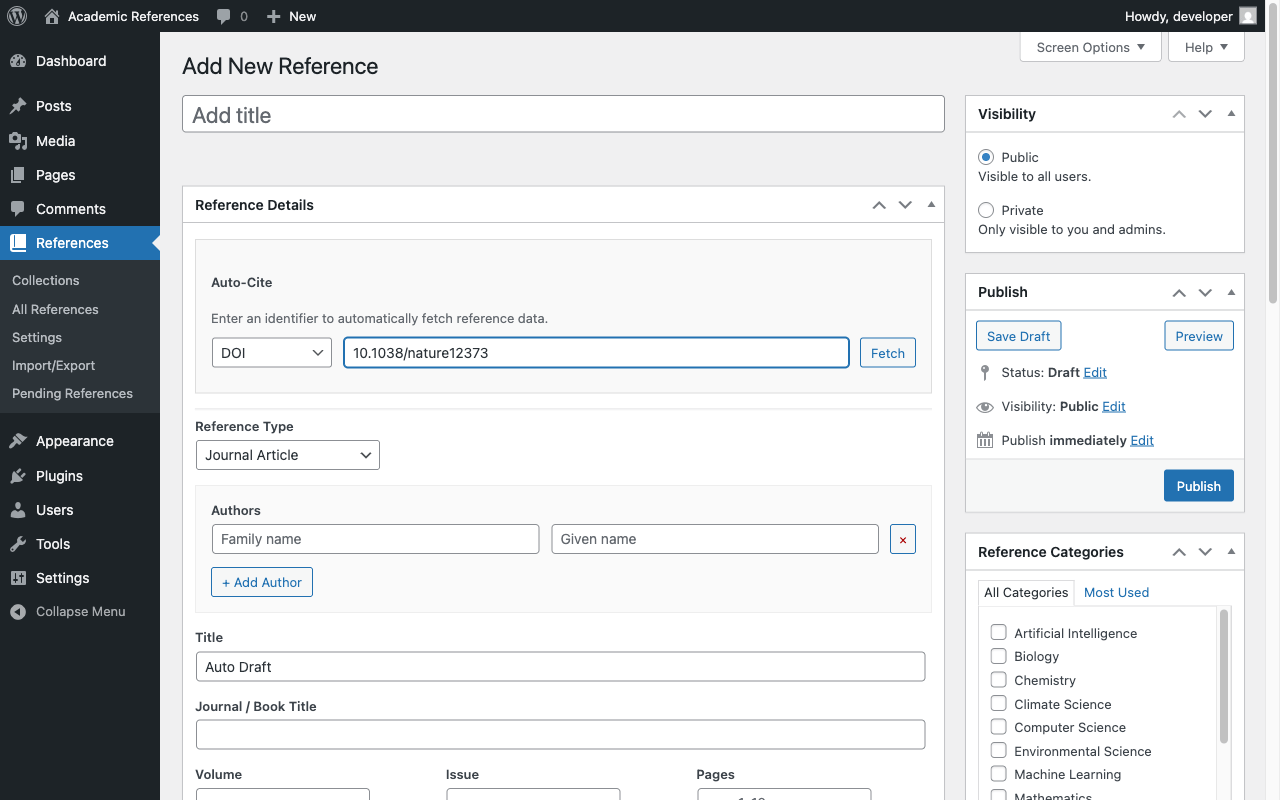Switch to the Most Used tab
This screenshot has width=1280, height=800.
pos(1116,592)
